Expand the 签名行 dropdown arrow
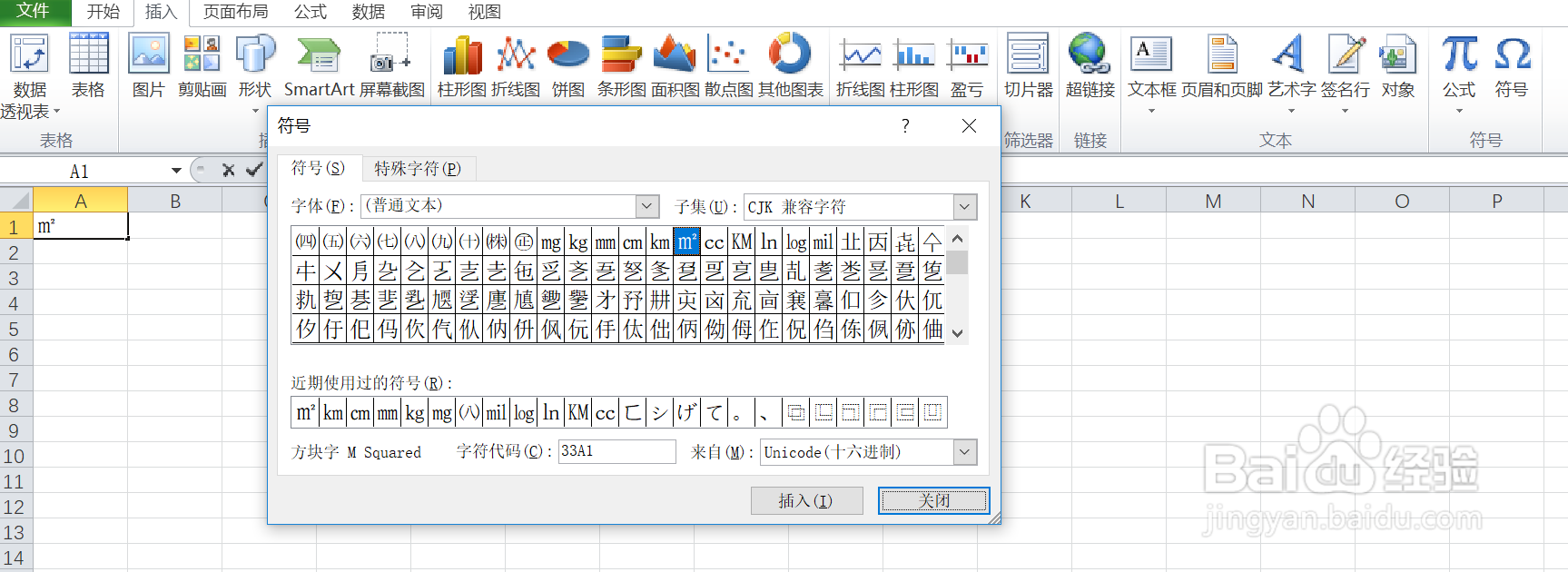 (x=1346, y=112)
